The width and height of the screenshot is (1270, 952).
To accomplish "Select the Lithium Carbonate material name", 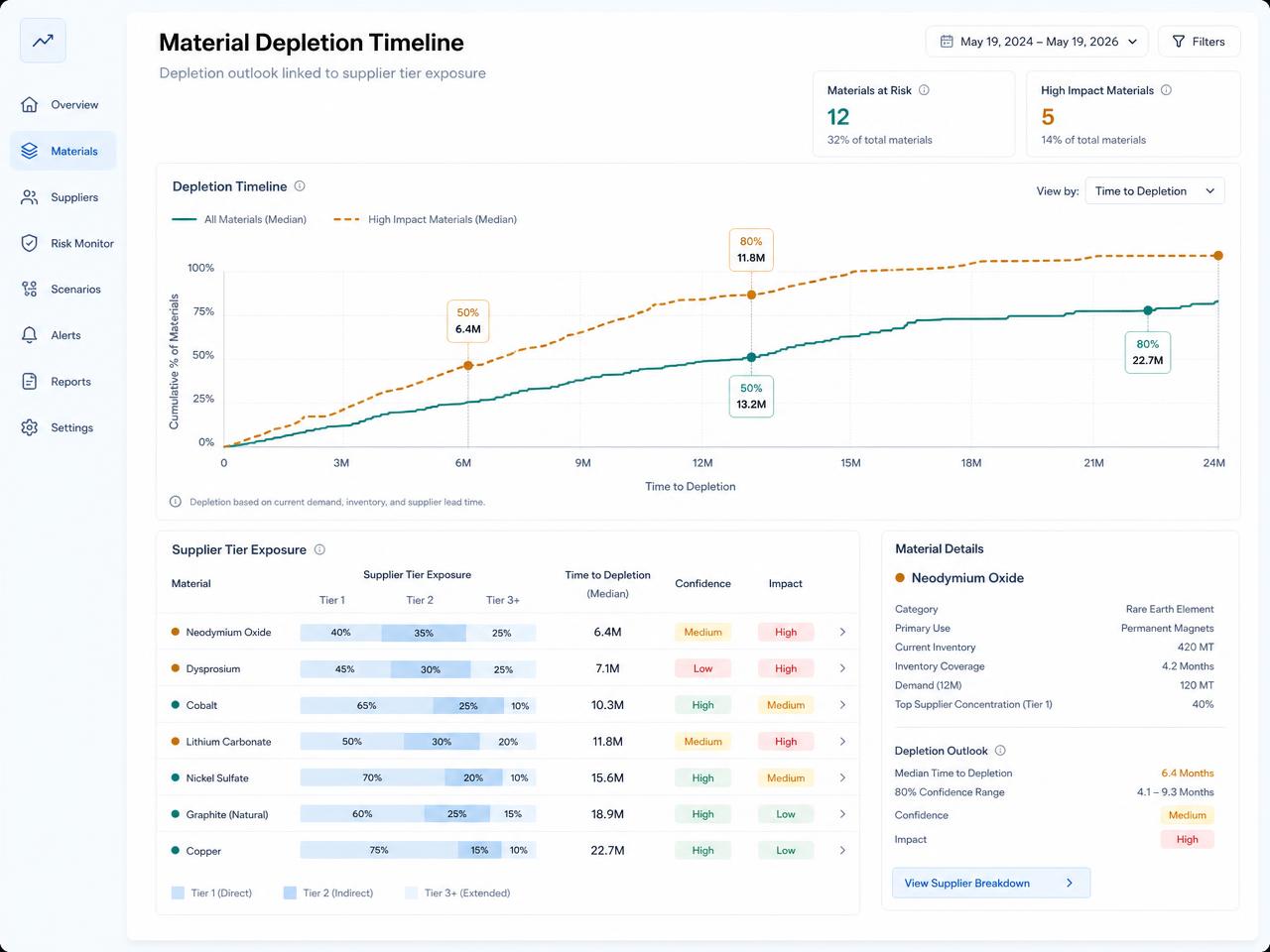I will 228,742.
